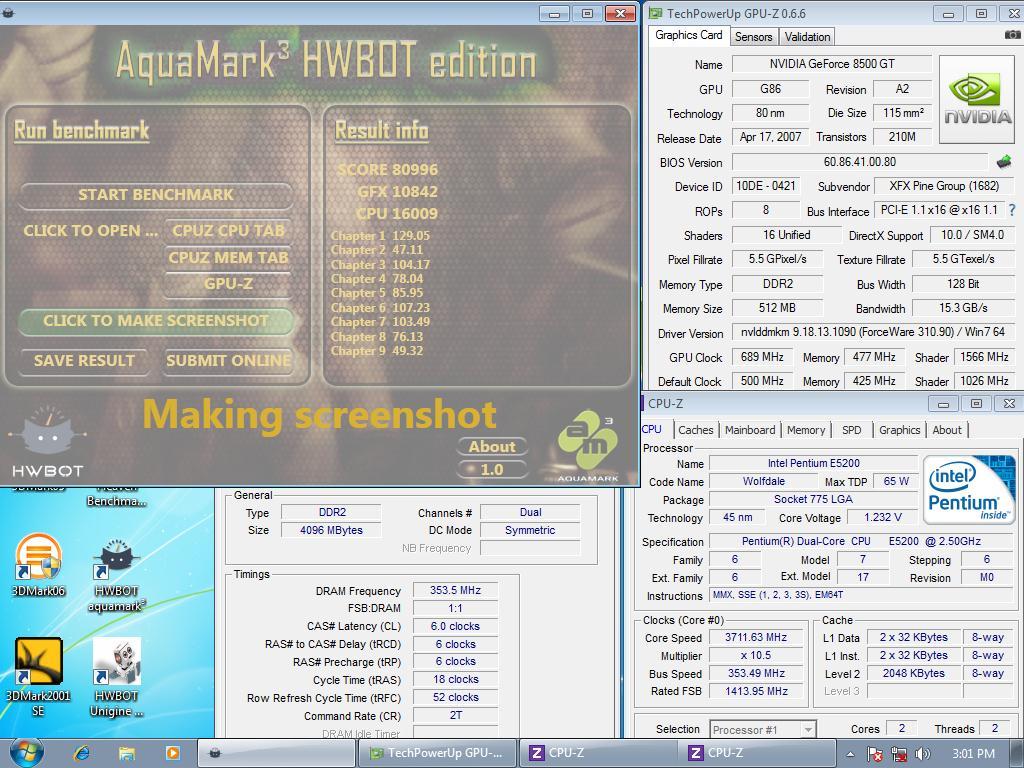This screenshot has width=1024, height=768.
Task: Click the Bus Interface question mark
Action: coord(1012,210)
